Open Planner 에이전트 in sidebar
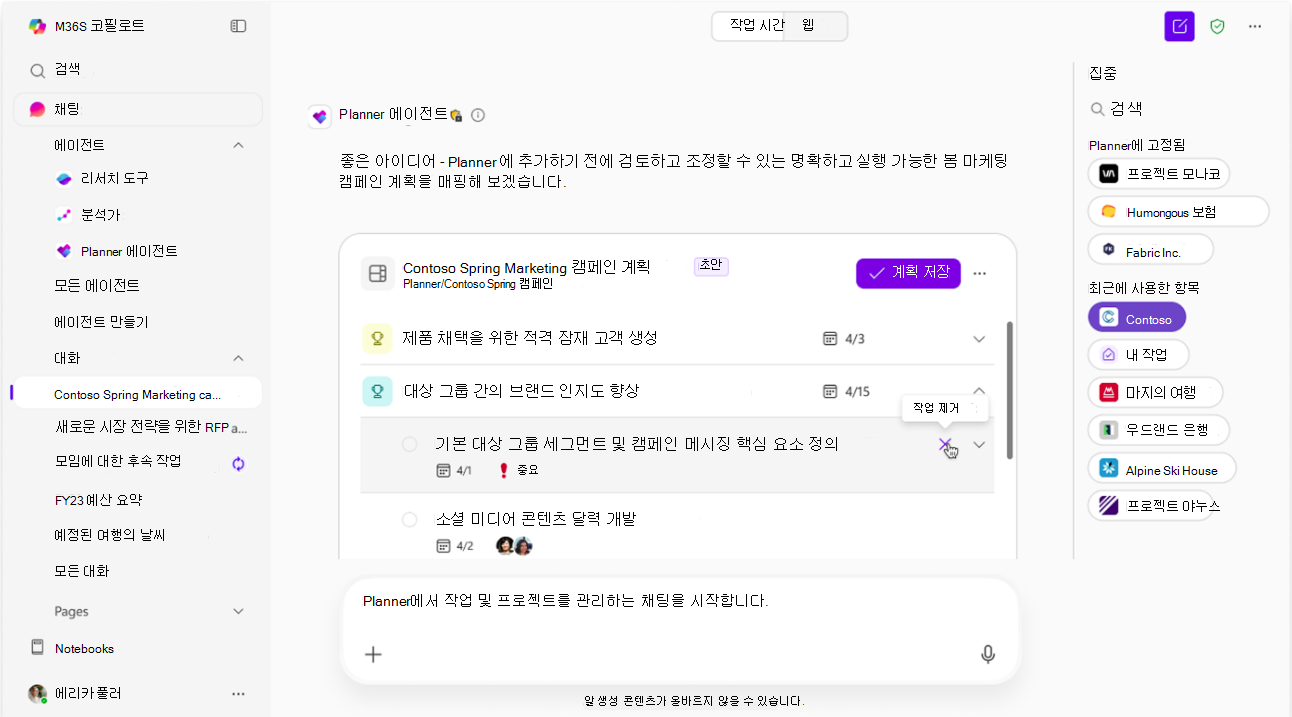1292x717 pixels. 116,251
